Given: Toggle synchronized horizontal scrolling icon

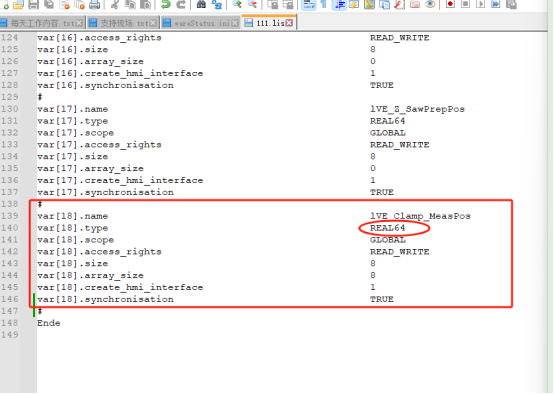Looking at the screenshot, I should (288, 4).
